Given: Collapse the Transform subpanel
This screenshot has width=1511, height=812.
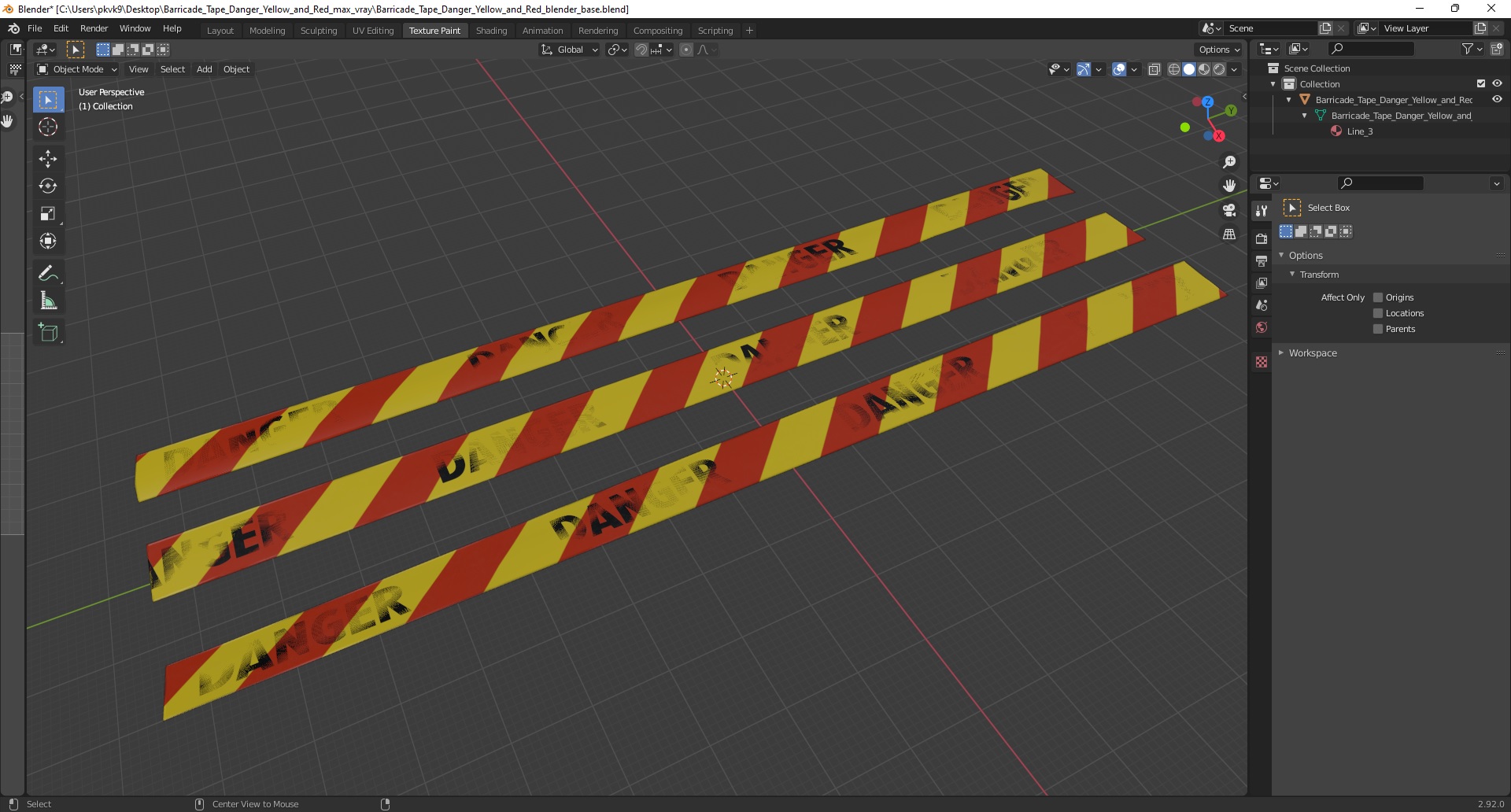Looking at the screenshot, I should pos(1292,275).
